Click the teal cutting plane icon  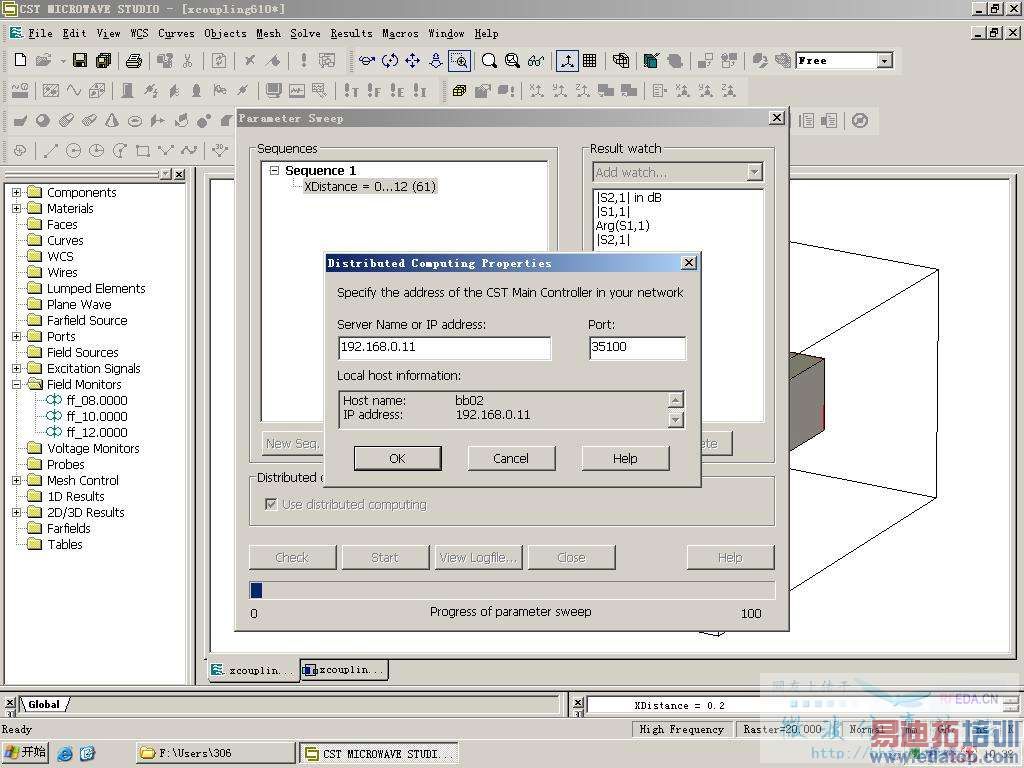650,60
